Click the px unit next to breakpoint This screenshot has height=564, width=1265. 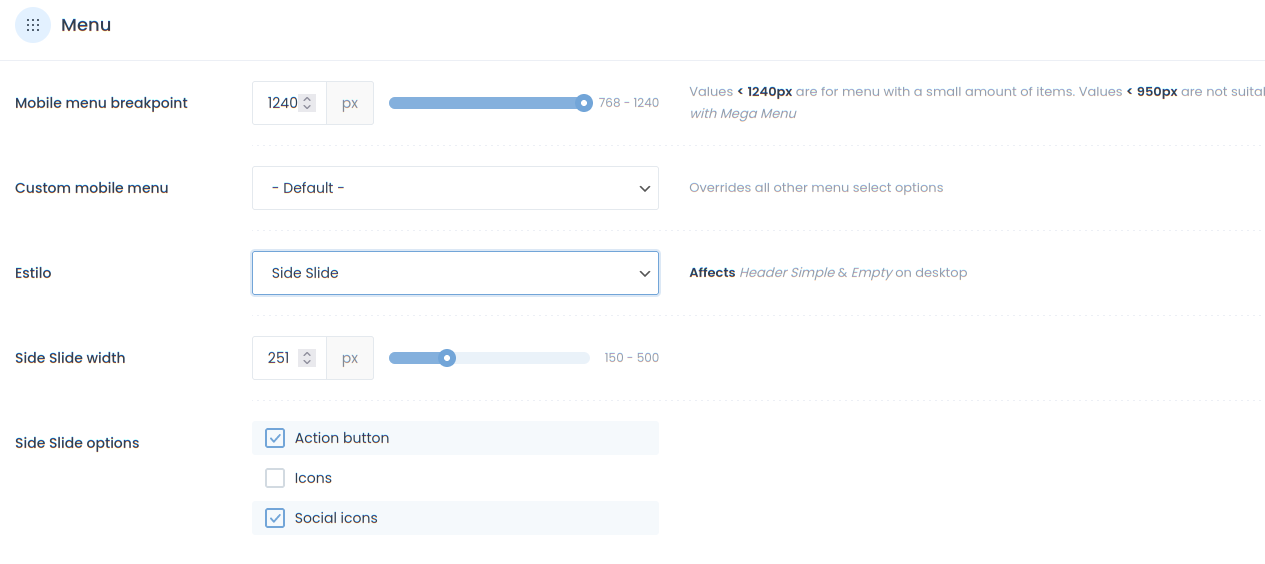[350, 103]
